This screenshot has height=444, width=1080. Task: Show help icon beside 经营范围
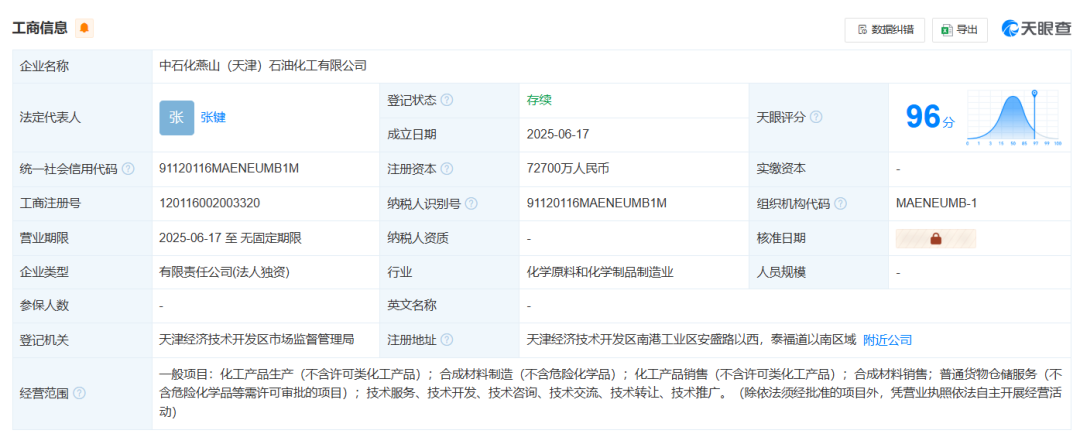(79, 393)
